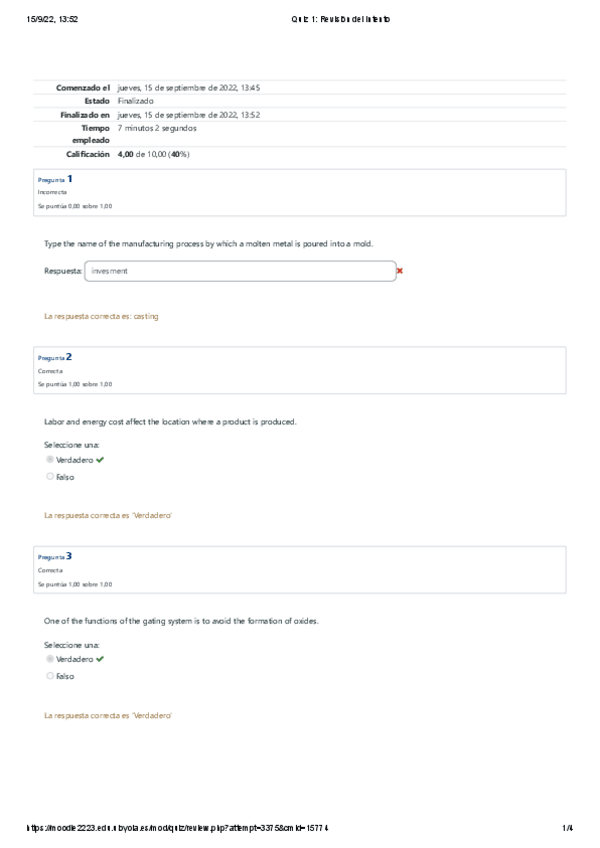Screen dimensions: 600x848
Task: Select Falso radio in question 2
Action: (x=50, y=477)
